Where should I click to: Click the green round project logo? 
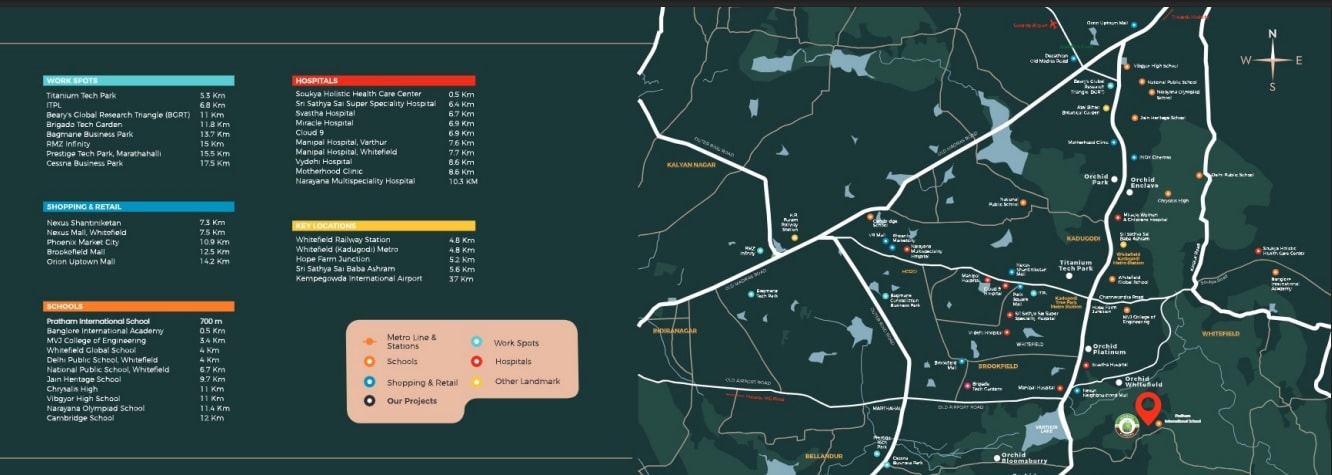[x=1128, y=426]
